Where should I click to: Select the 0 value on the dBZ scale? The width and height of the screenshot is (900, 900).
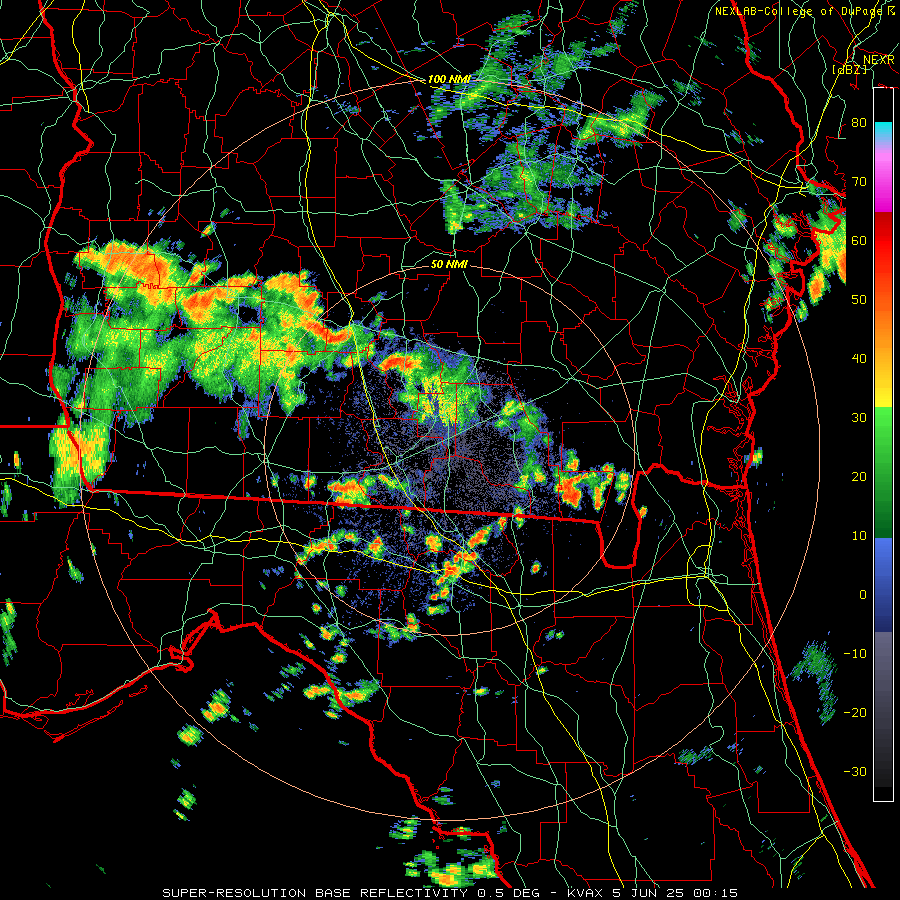tap(863, 595)
